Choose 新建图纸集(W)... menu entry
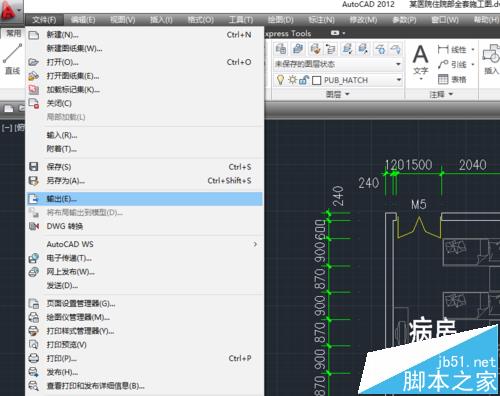 [144, 48]
